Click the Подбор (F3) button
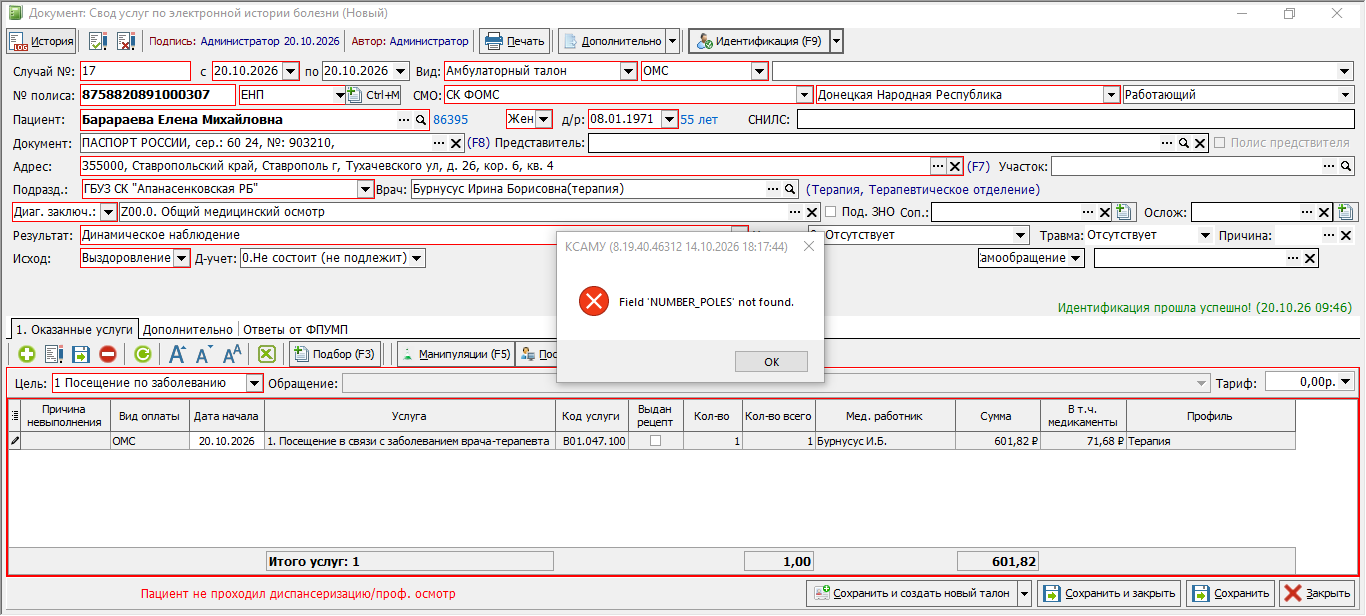This screenshot has width=1366, height=616. 334,354
